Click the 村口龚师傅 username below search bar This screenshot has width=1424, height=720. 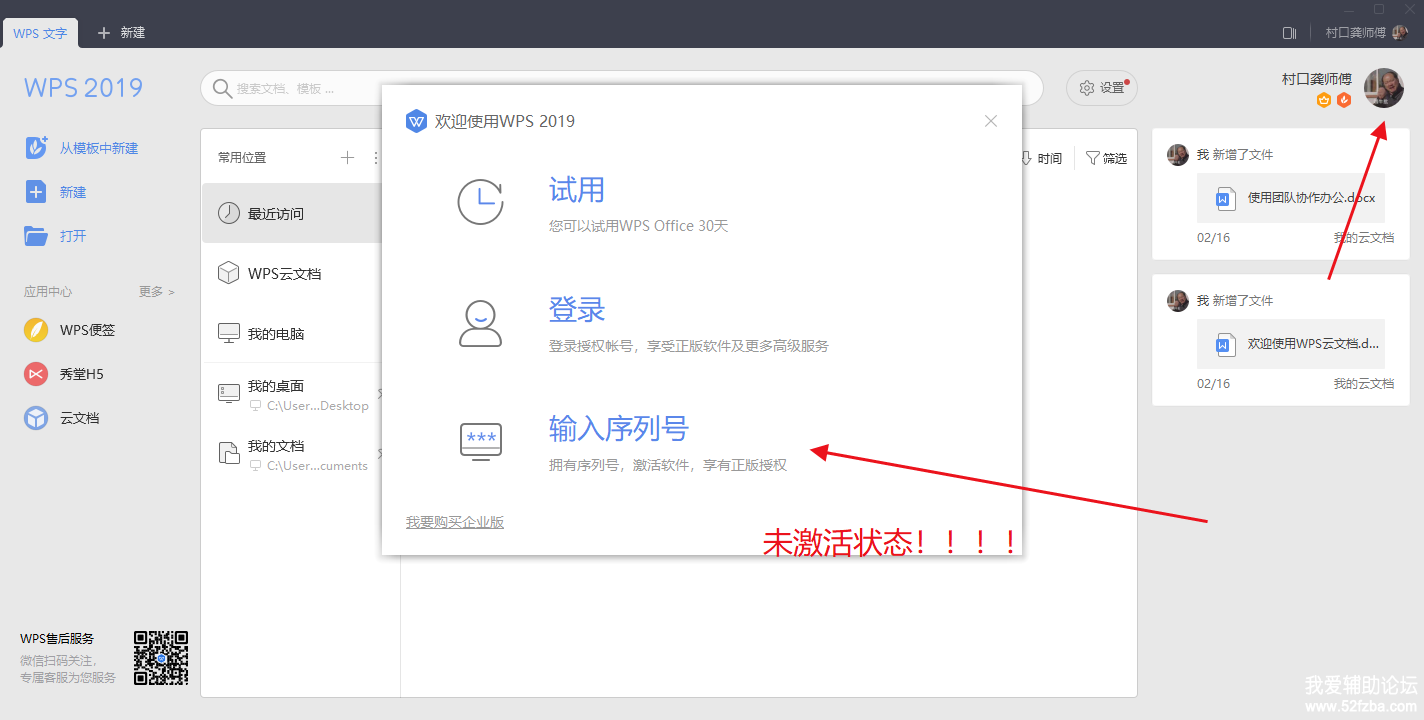pyautogui.click(x=1317, y=79)
